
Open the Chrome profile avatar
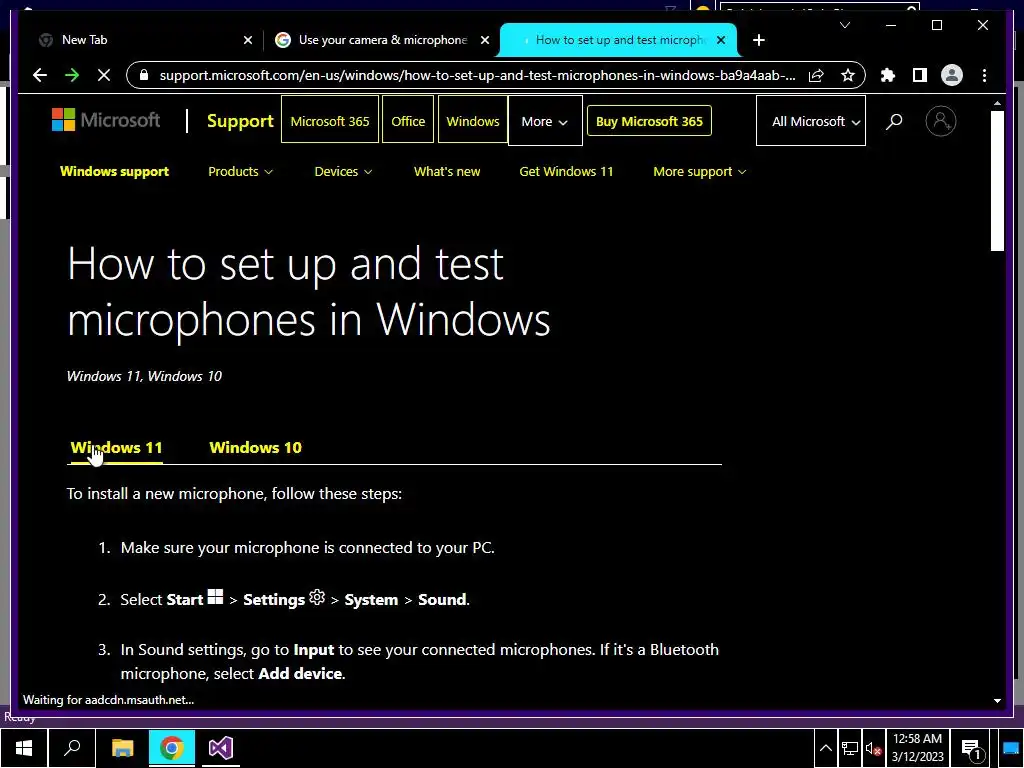tap(952, 75)
